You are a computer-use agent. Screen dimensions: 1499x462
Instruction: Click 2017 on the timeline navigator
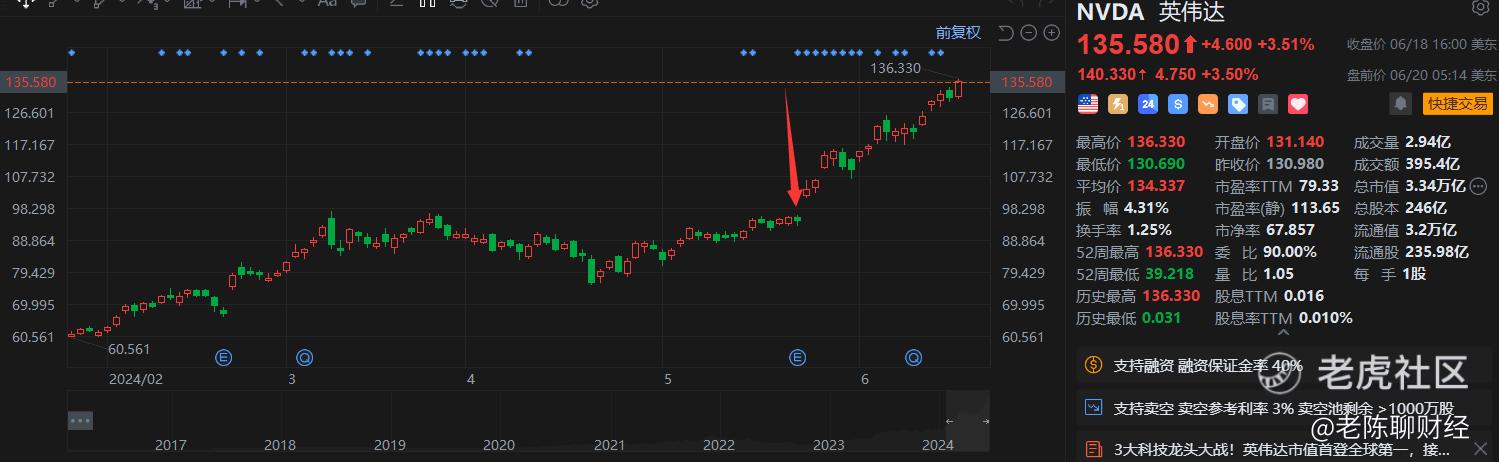170,444
